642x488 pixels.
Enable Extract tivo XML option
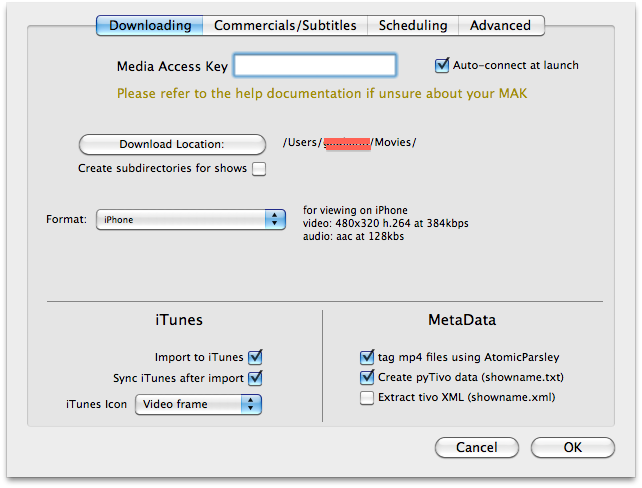click(366, 398)
